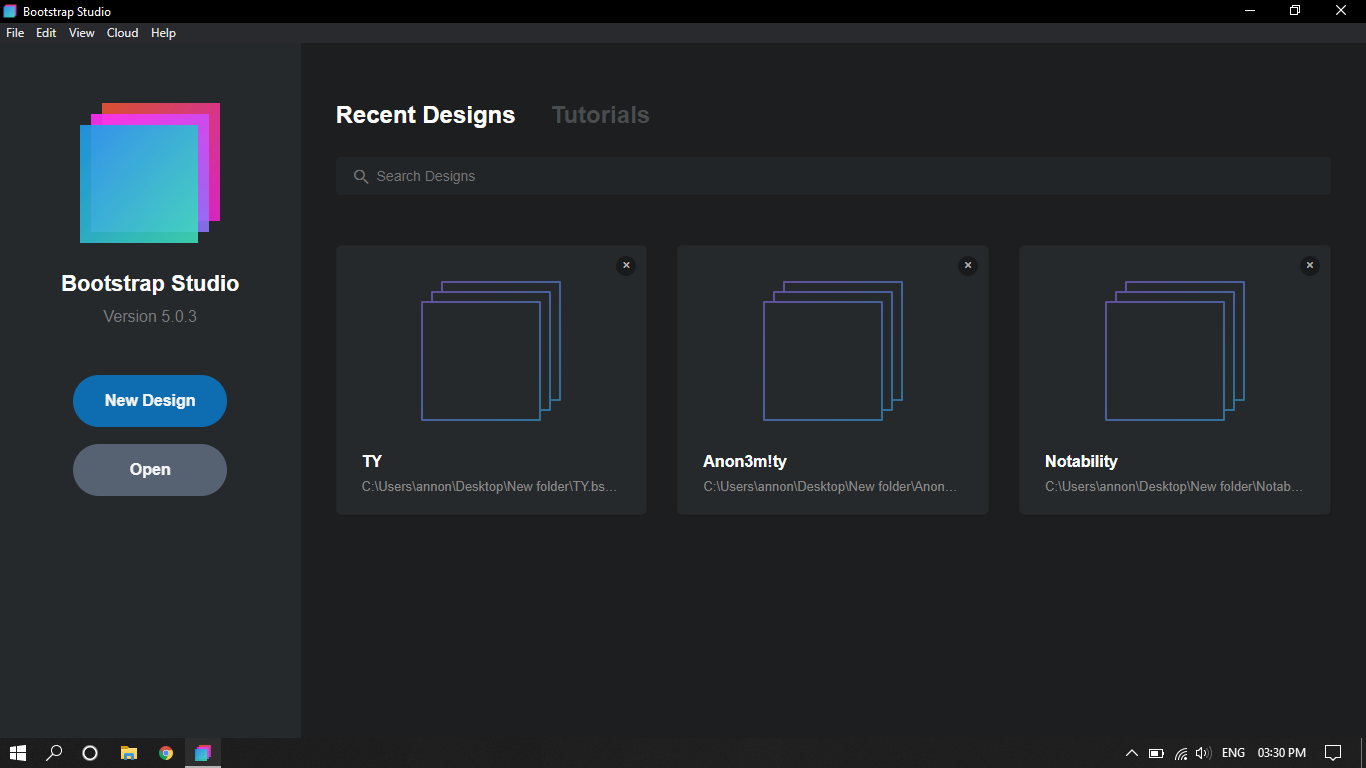1366x768 pixels.
Task: Select the Recent Designs tab
Action: 425,115
